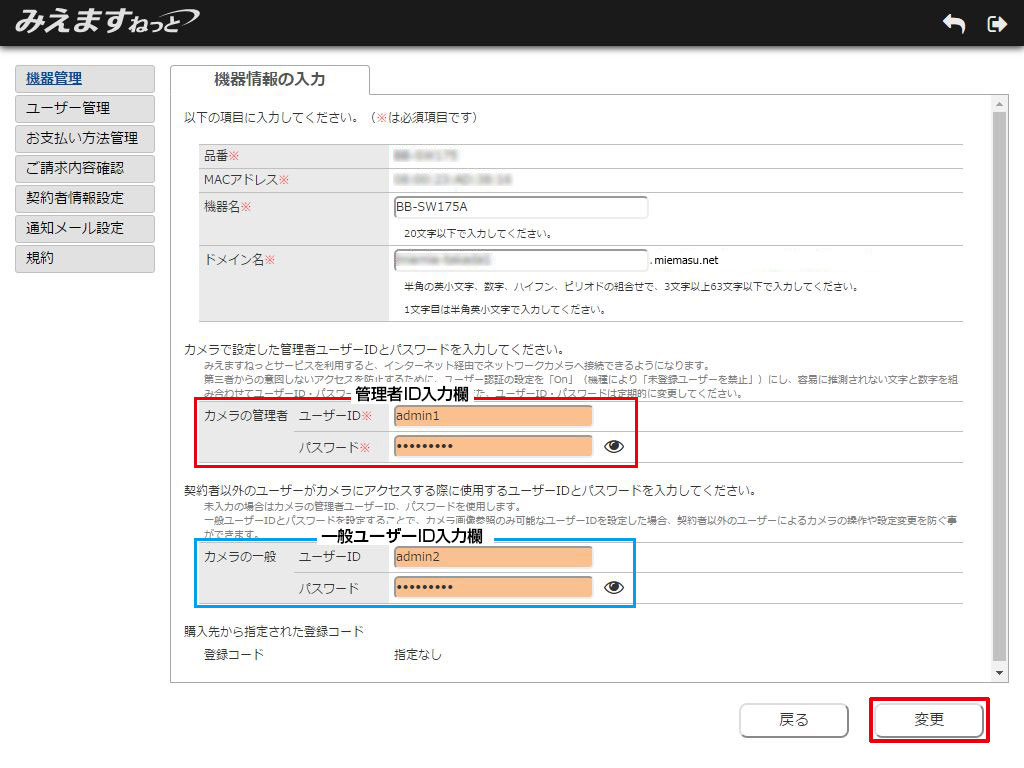Click the ドメイン名 input field

(x=521, y=259)
